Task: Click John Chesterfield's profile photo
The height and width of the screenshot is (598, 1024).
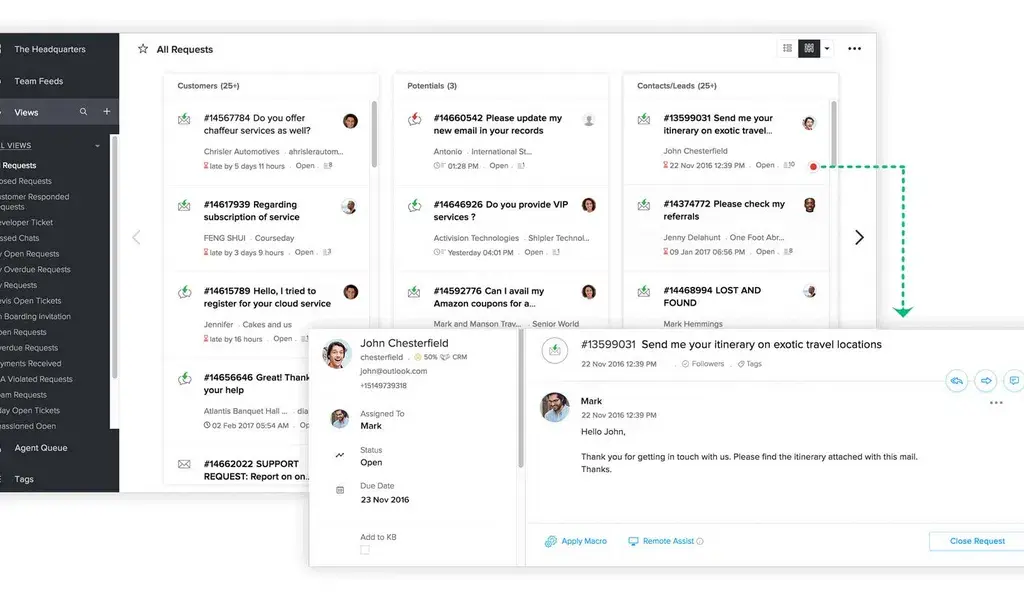Action: click(x=336, y=354)
